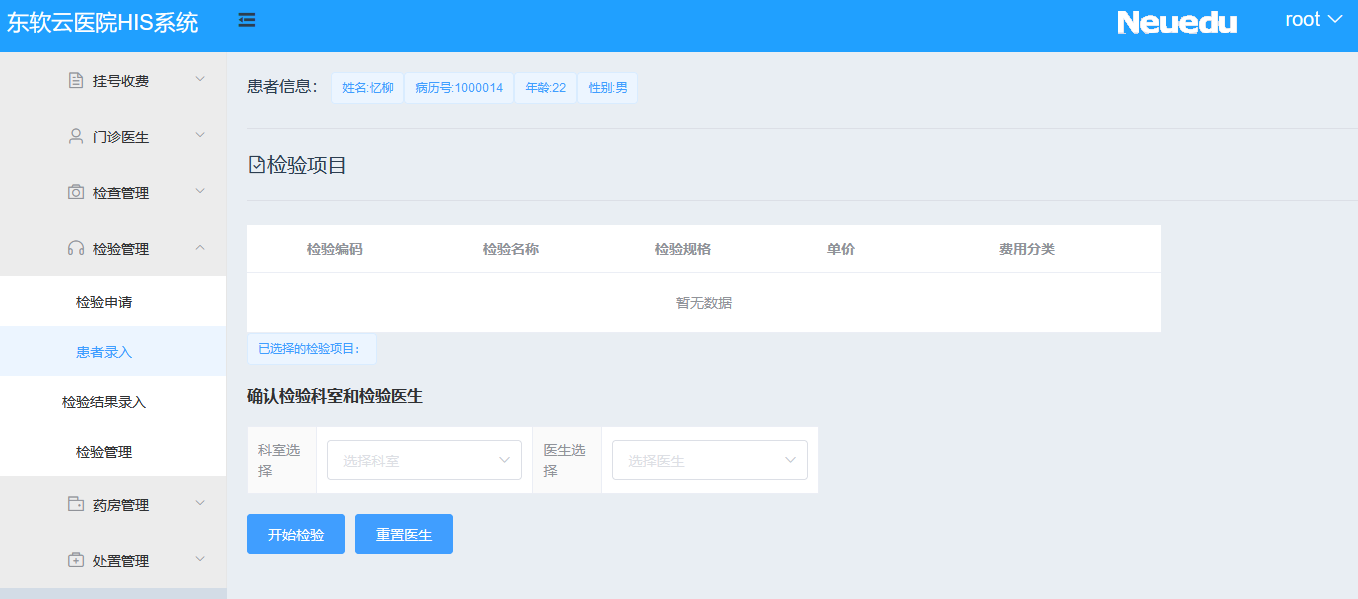Screen dimensions: 1358x599
Task: Toggle the sidebar collapse hamburger icon
Action: [x=247, y=20]
